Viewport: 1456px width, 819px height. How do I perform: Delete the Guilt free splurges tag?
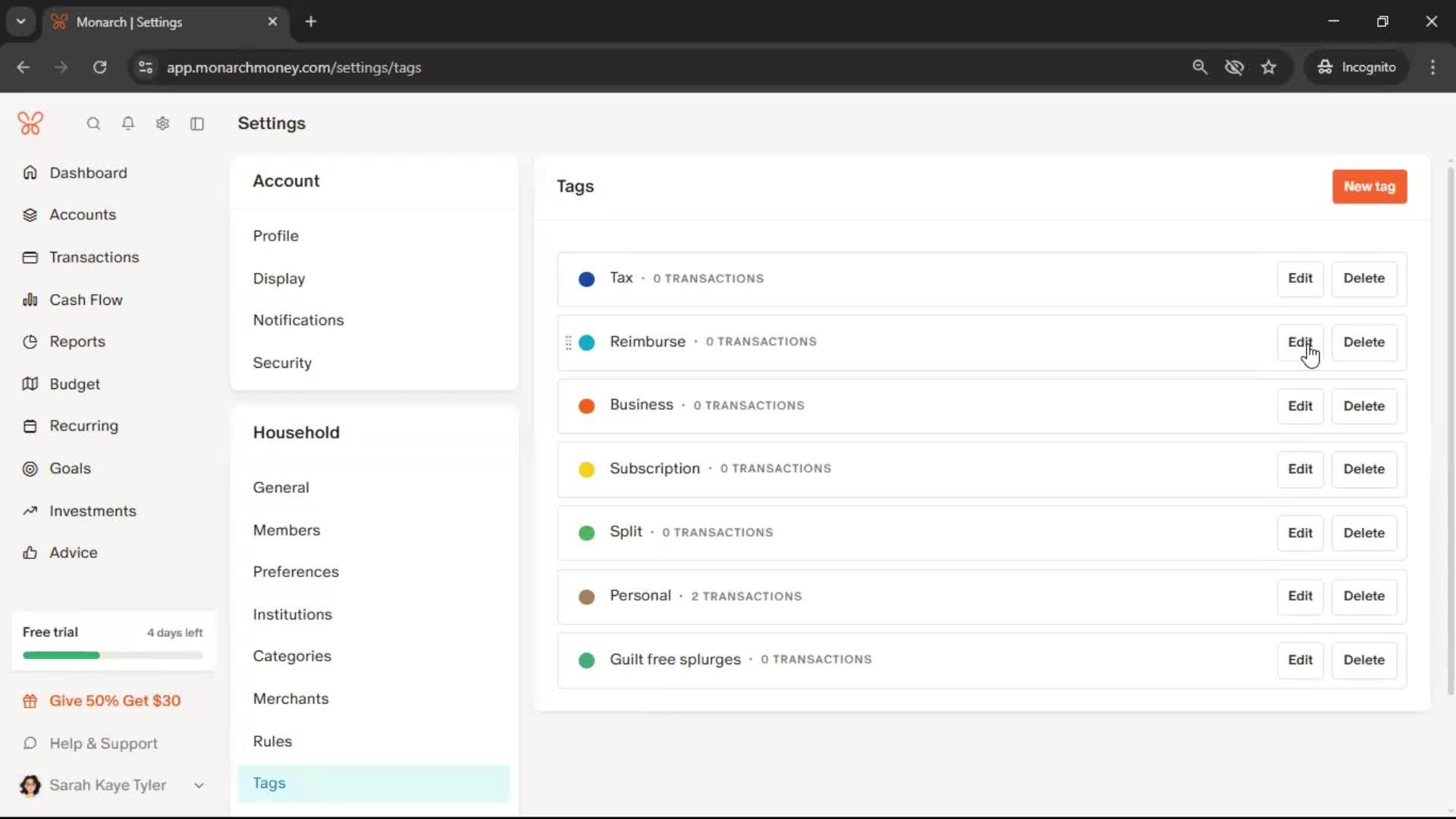click(x=1363, y=660)
